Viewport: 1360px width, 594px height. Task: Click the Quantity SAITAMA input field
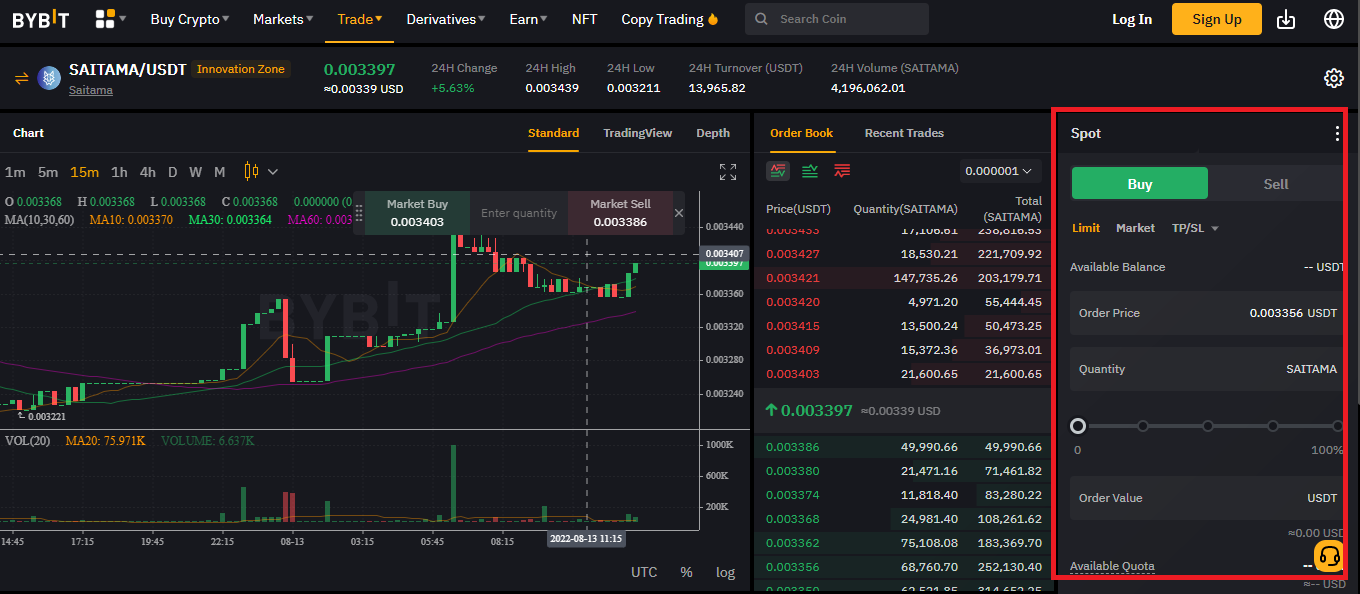coord(1207,369)
